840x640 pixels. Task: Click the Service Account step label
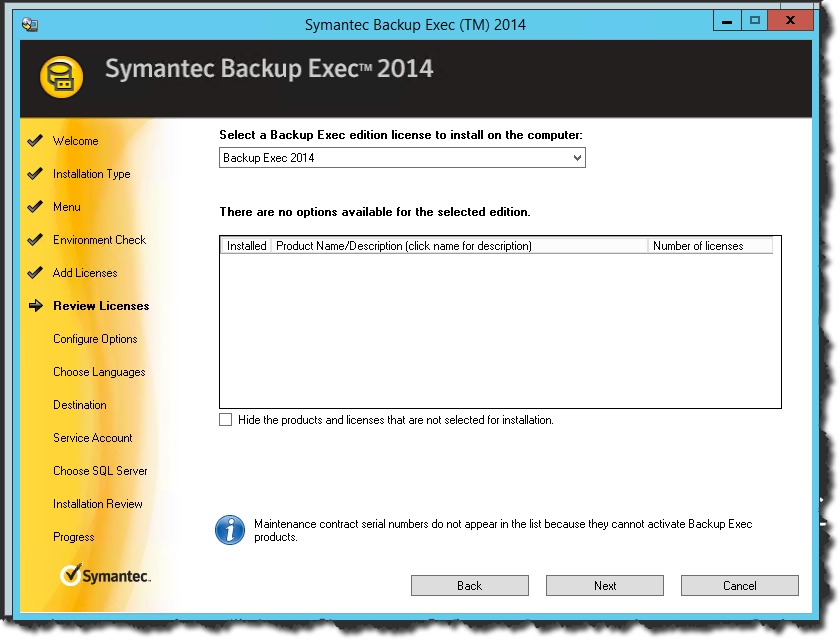pyautogui.click(x=92, y=438)
